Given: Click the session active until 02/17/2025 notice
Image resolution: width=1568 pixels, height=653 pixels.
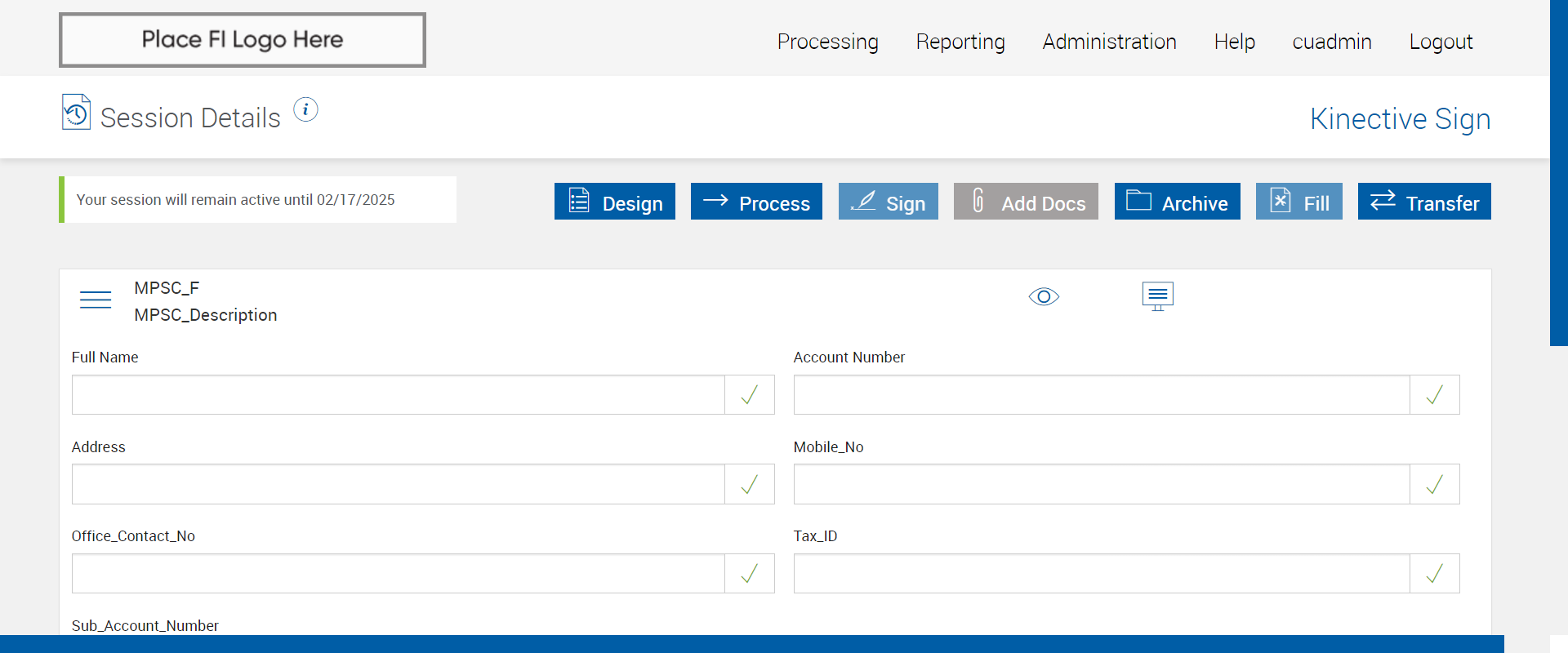Looking at the screenshot, I should pyautogui.click(x=258, y=200).
